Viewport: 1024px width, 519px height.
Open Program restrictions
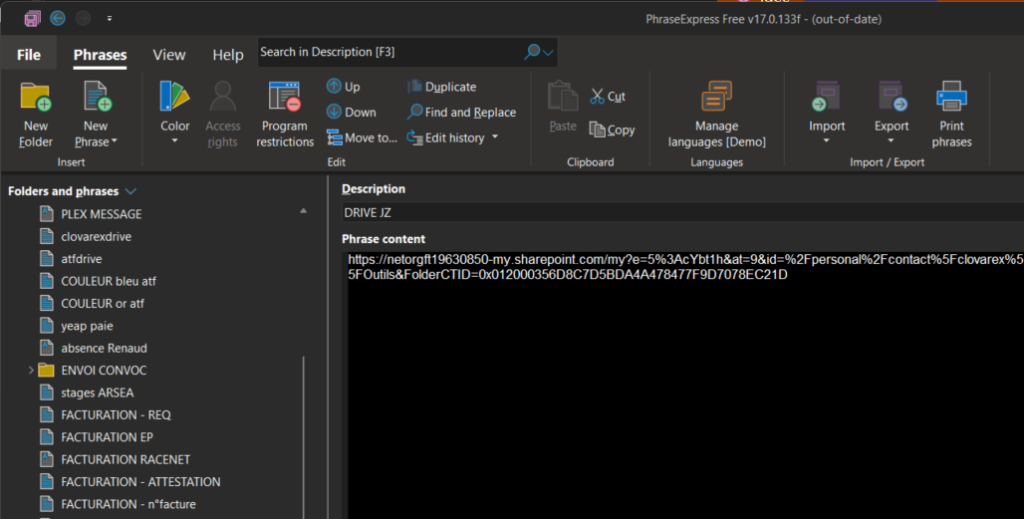pyautogui.click(x=285, y=114)
